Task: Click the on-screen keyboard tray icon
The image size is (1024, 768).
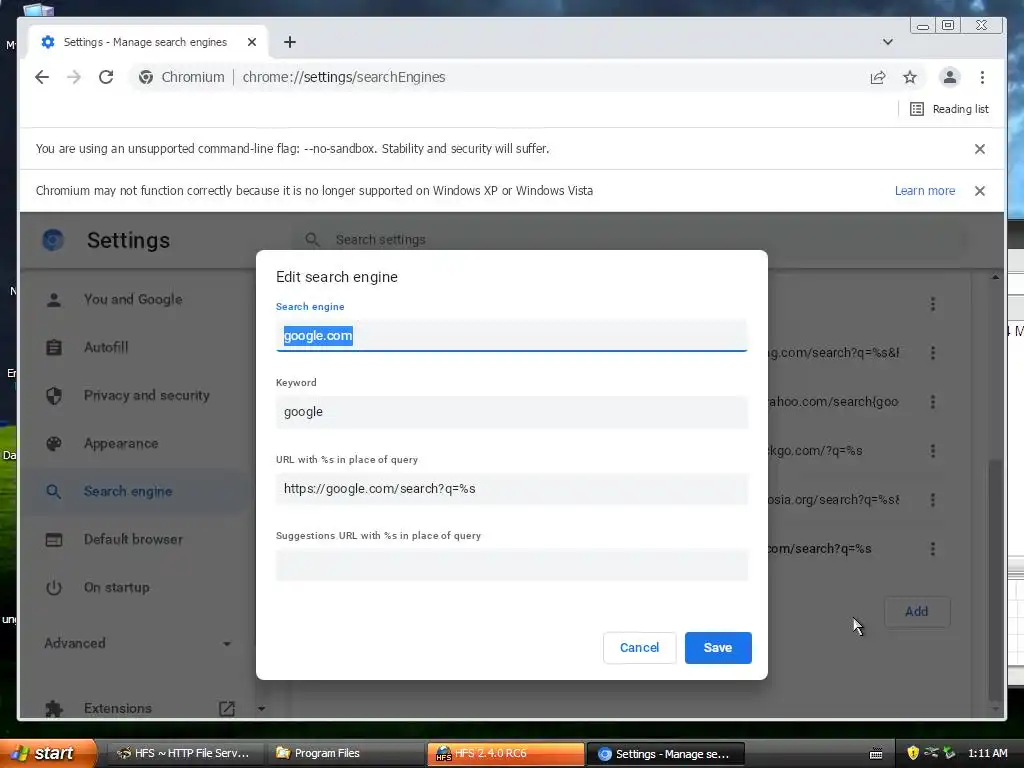Action: click(876, 754)
